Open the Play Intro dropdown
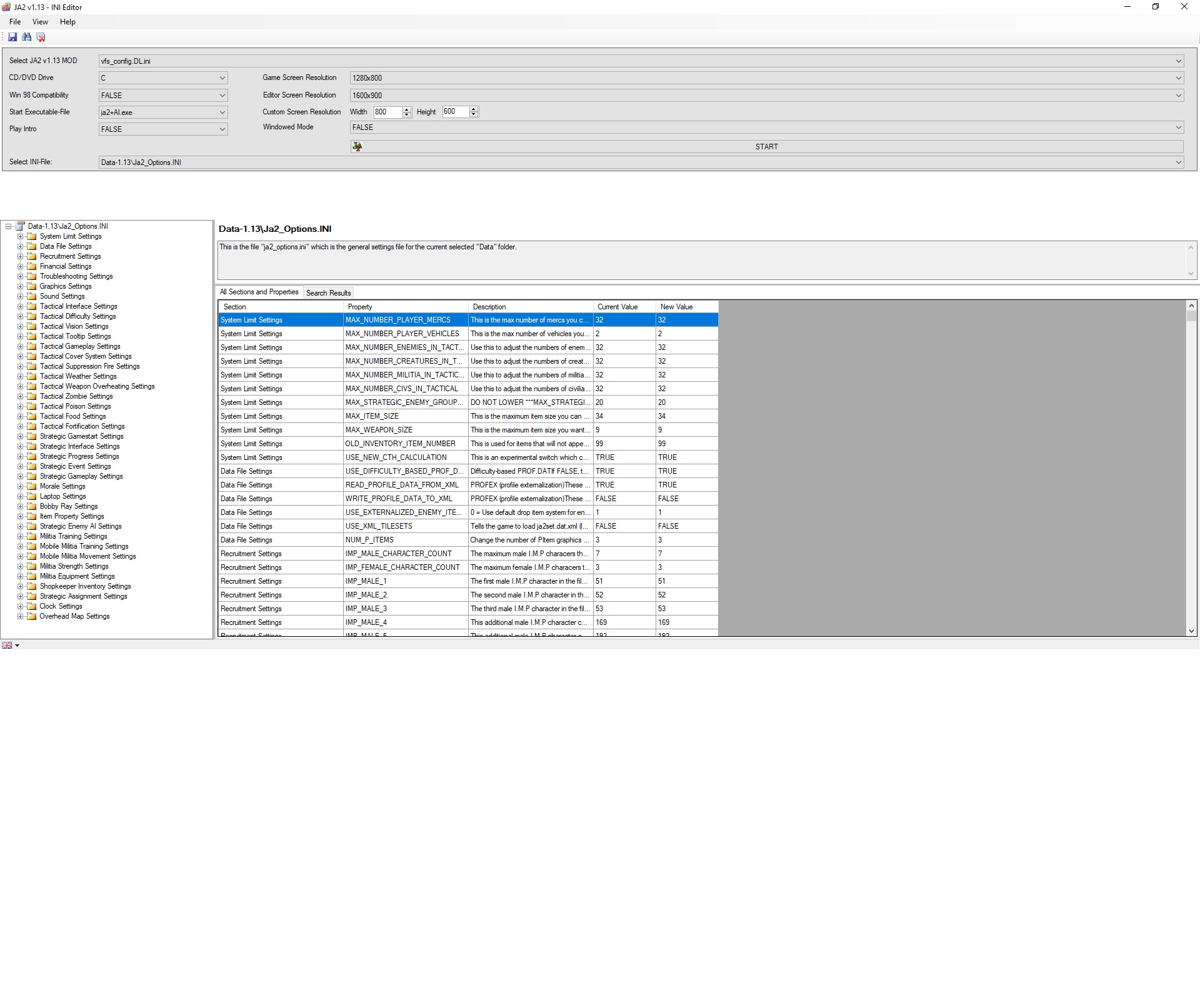This screenshot has width=1200, height=1008. [x=163, y=129]
